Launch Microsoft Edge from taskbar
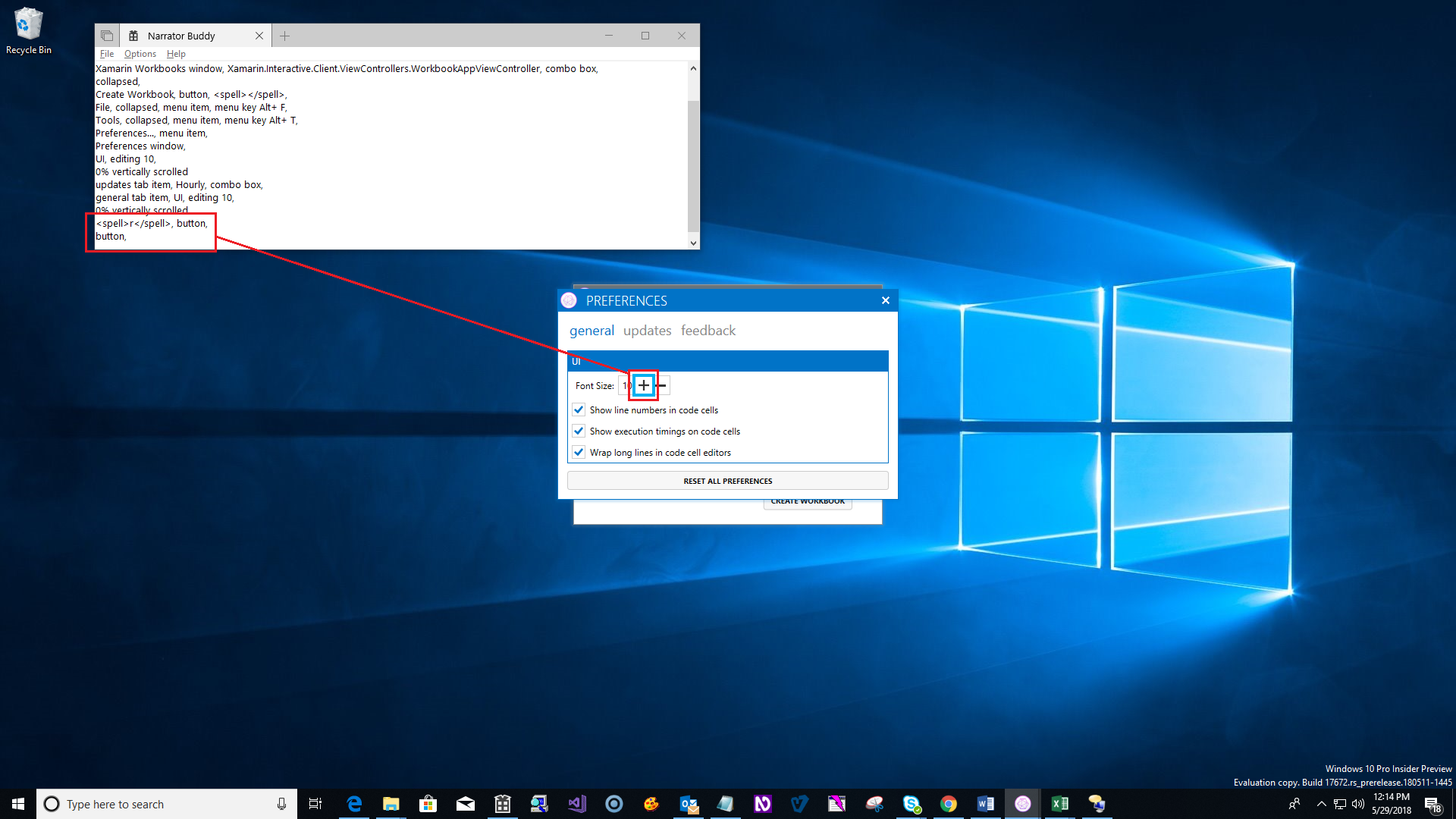1456x819 pixels. [354, 804]
